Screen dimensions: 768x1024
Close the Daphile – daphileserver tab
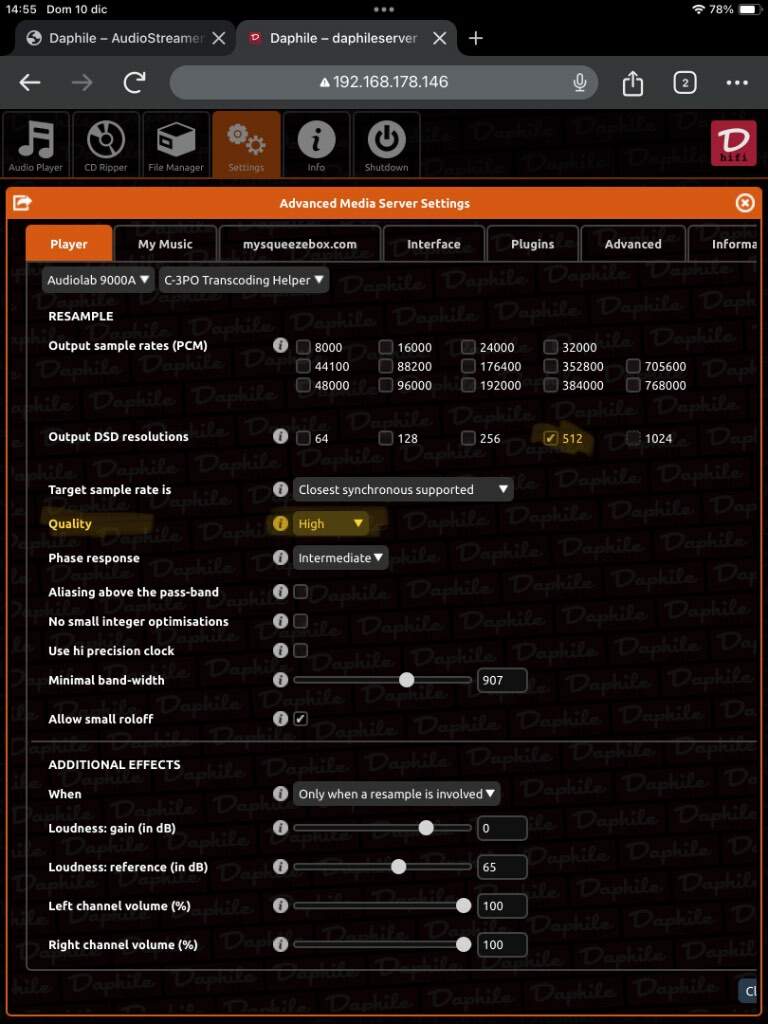[x=440, y=39]
